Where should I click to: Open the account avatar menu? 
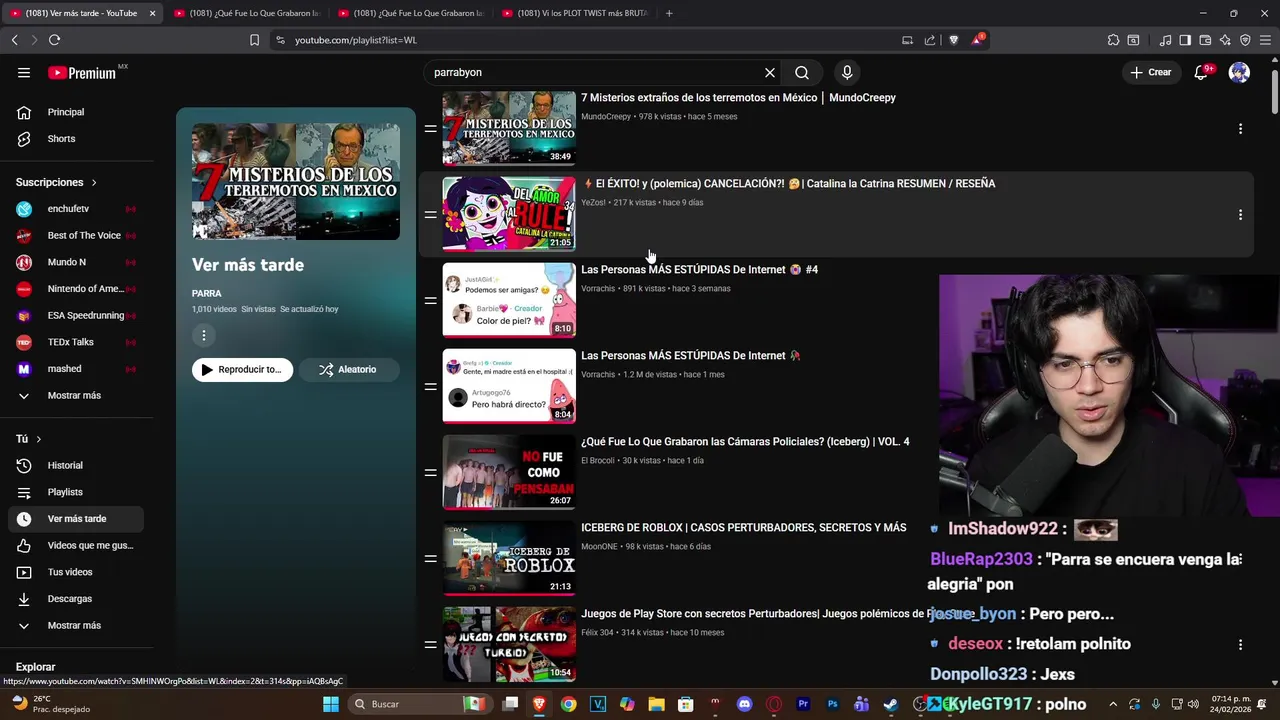1239,72
